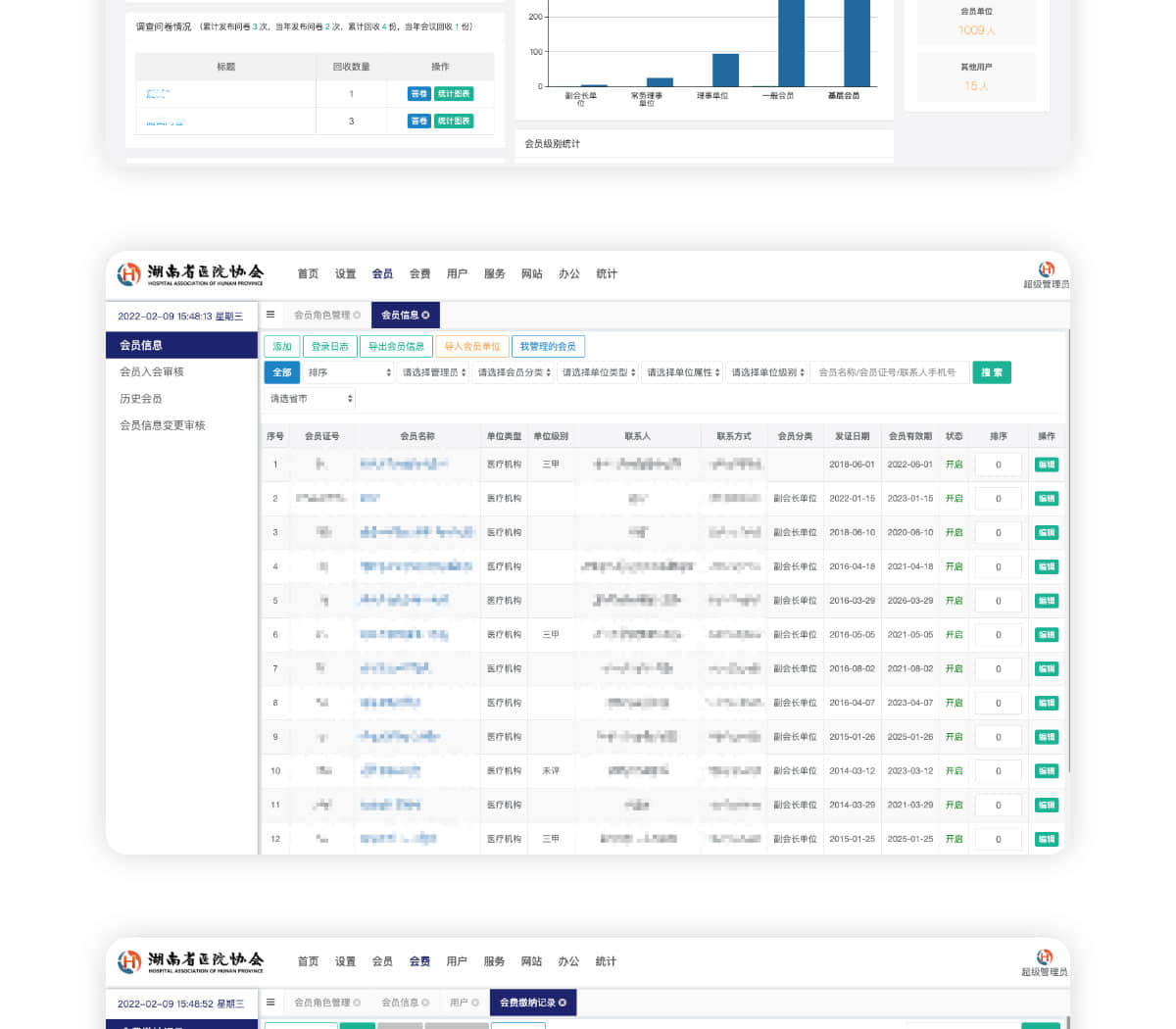This screenshot has width=1176, height=1029.
Task: Open the 排序 sort dropdown
Action: click(349, 372)
